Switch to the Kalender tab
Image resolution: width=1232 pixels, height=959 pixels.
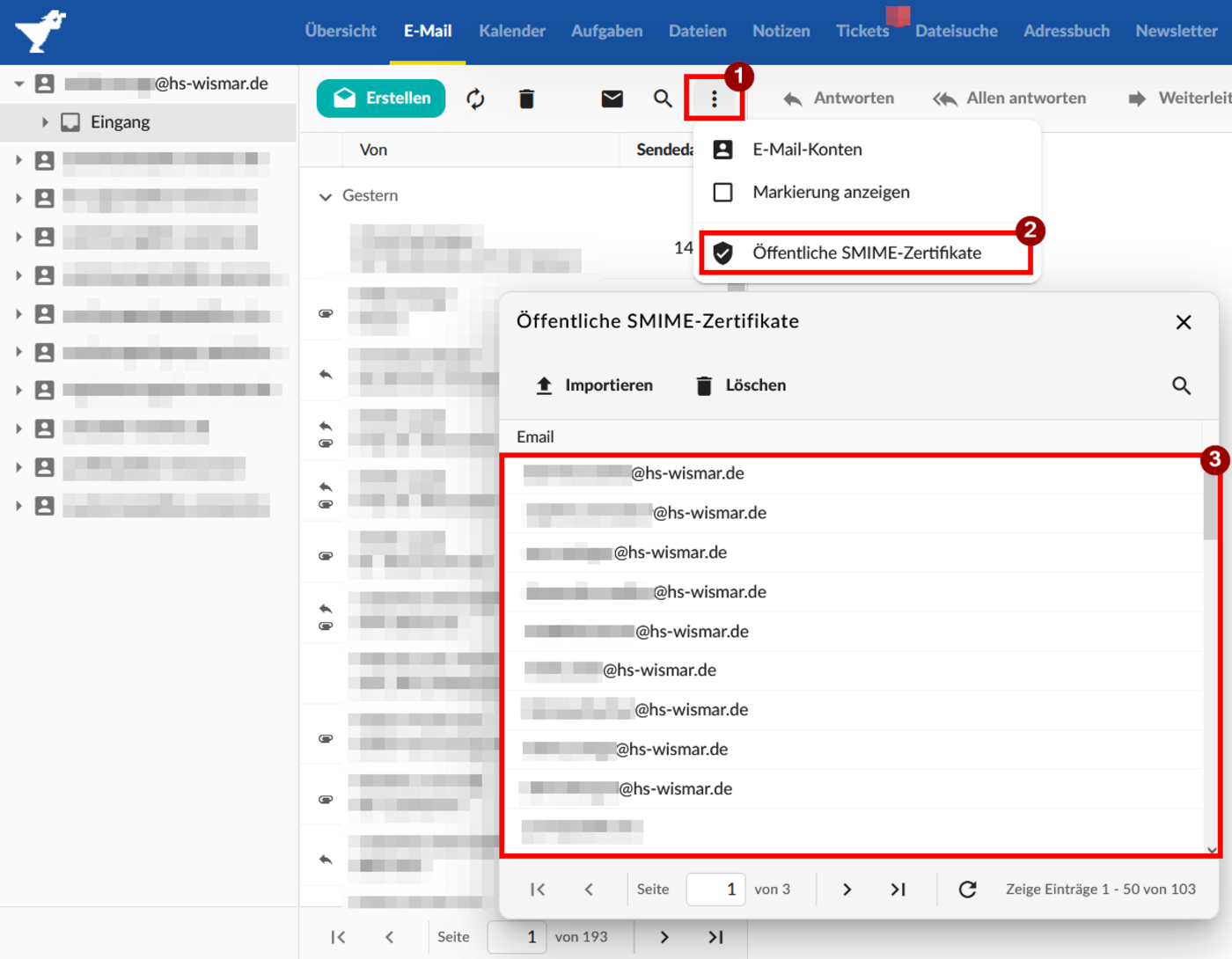pyautogui.click(x=511, y=31)
